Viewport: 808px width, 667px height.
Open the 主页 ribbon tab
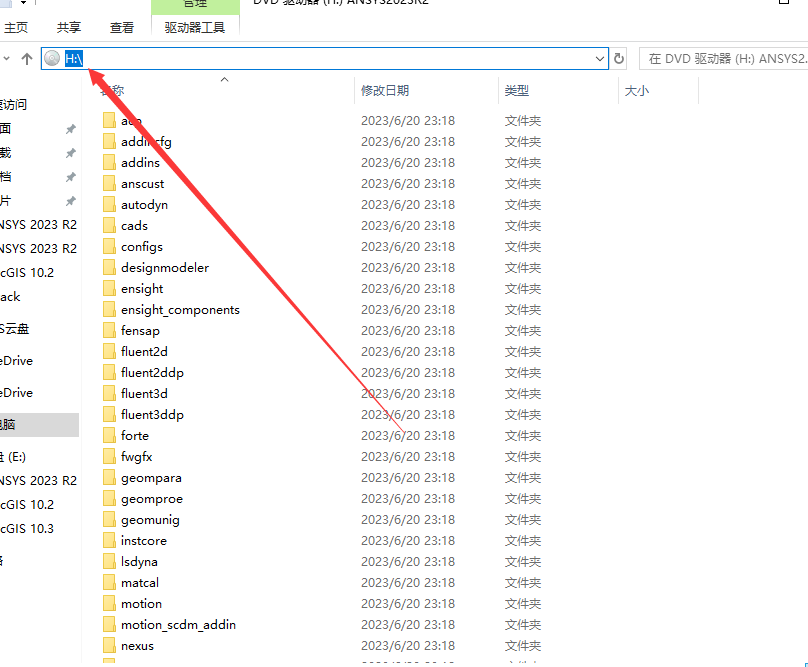coord(15,28)
